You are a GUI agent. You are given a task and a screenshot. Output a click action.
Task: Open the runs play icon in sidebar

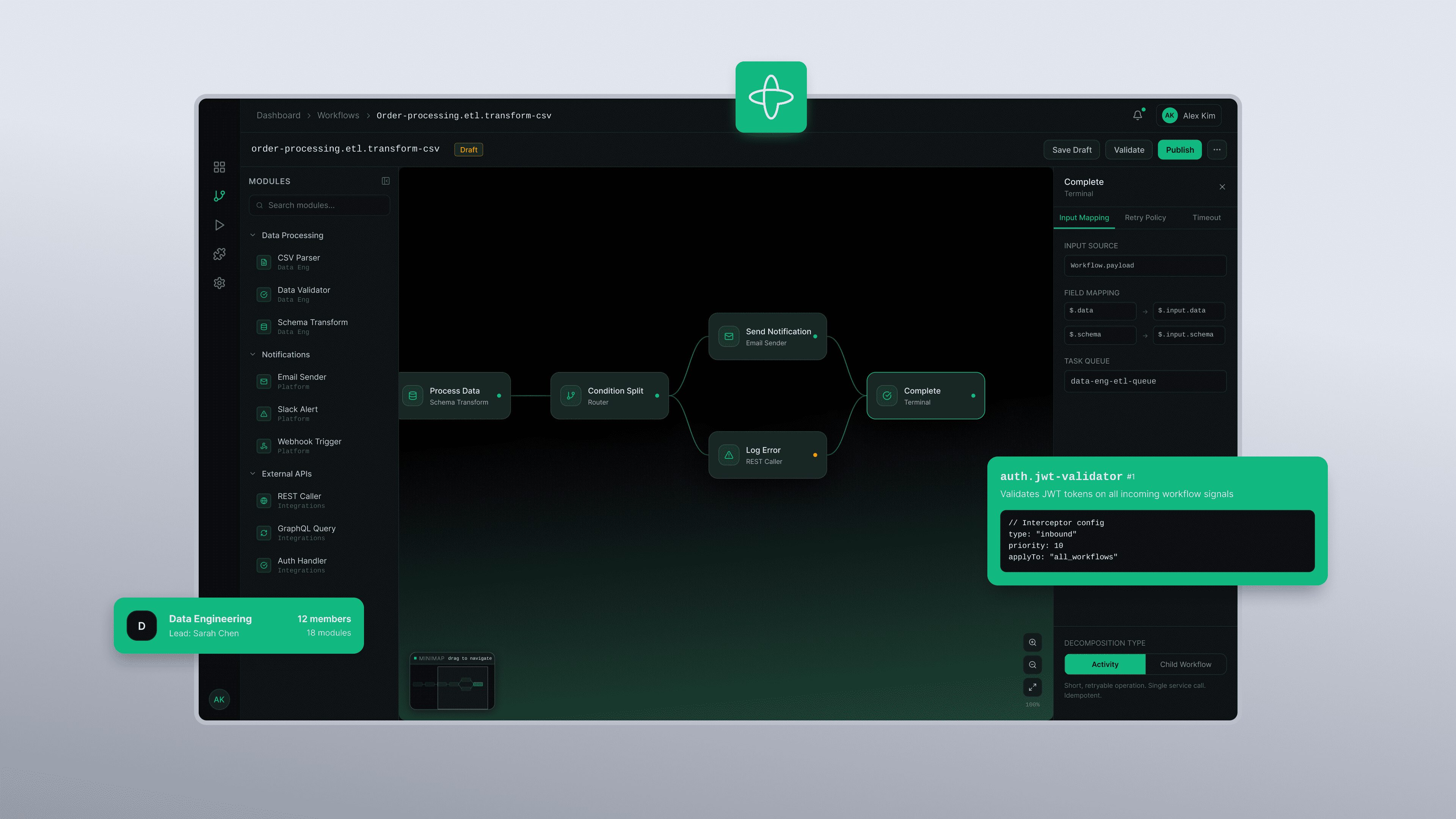point(219,225)
